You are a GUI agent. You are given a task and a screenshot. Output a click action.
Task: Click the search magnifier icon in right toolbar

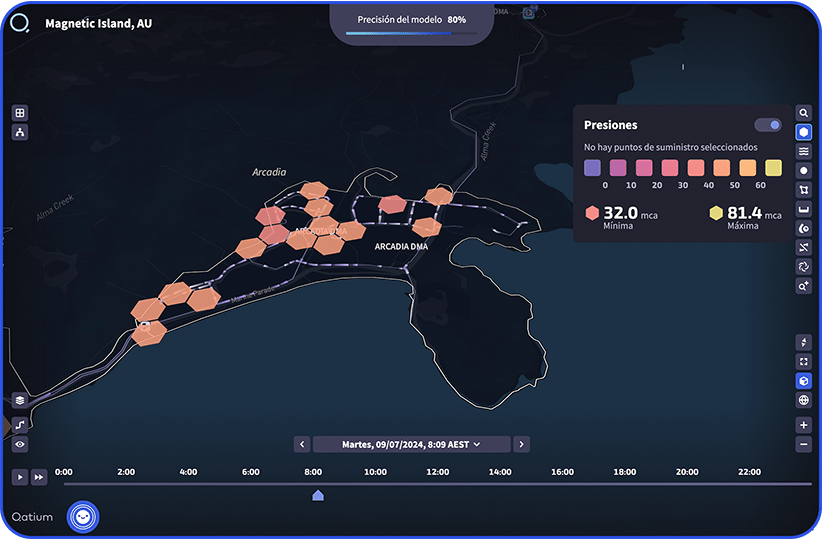[803, 113]
